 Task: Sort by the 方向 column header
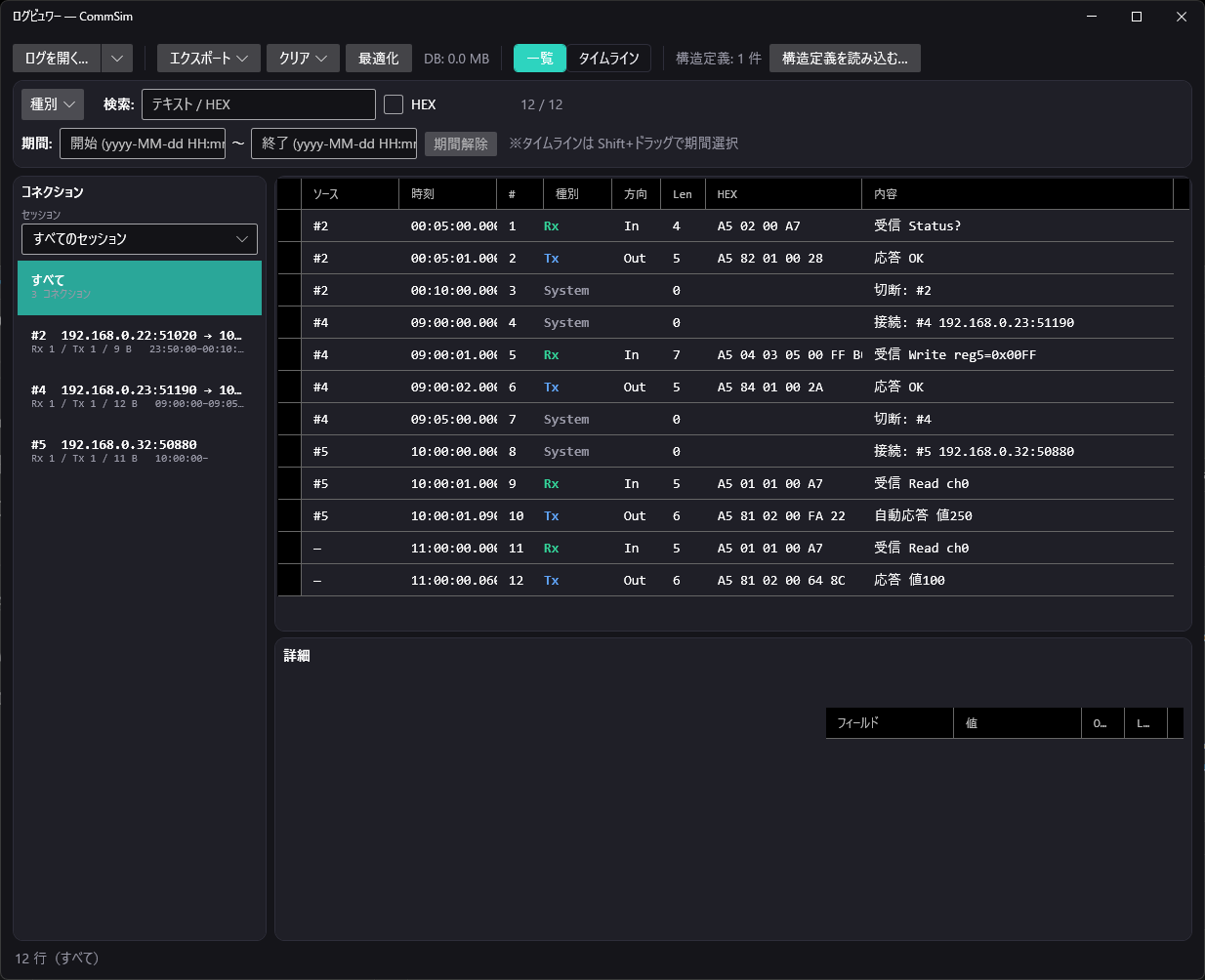coord(636,194)
